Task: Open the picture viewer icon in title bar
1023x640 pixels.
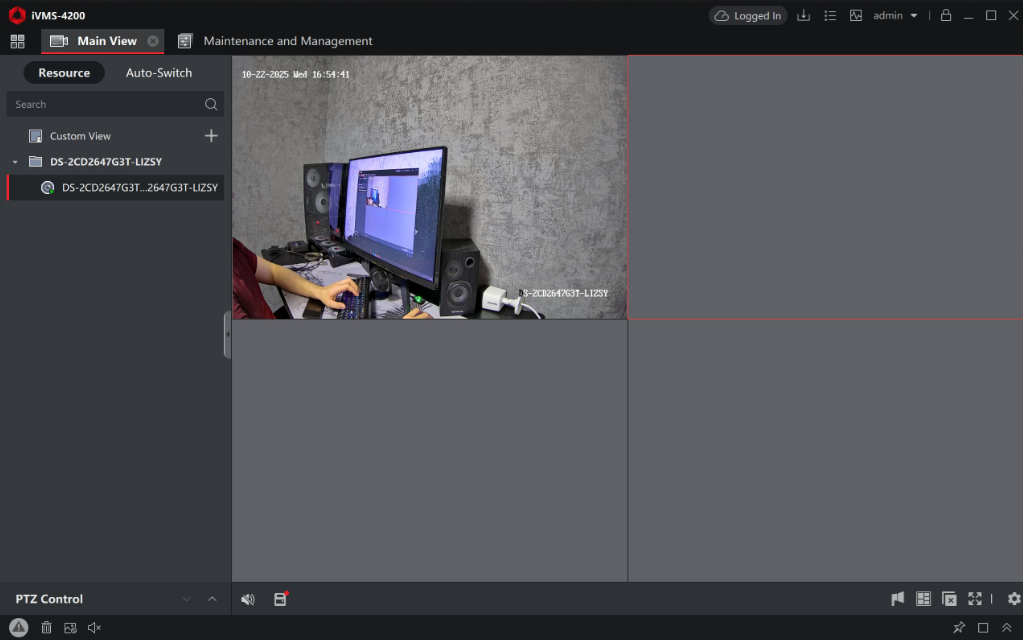Action: pyautogui.click(x=856, y=16)
